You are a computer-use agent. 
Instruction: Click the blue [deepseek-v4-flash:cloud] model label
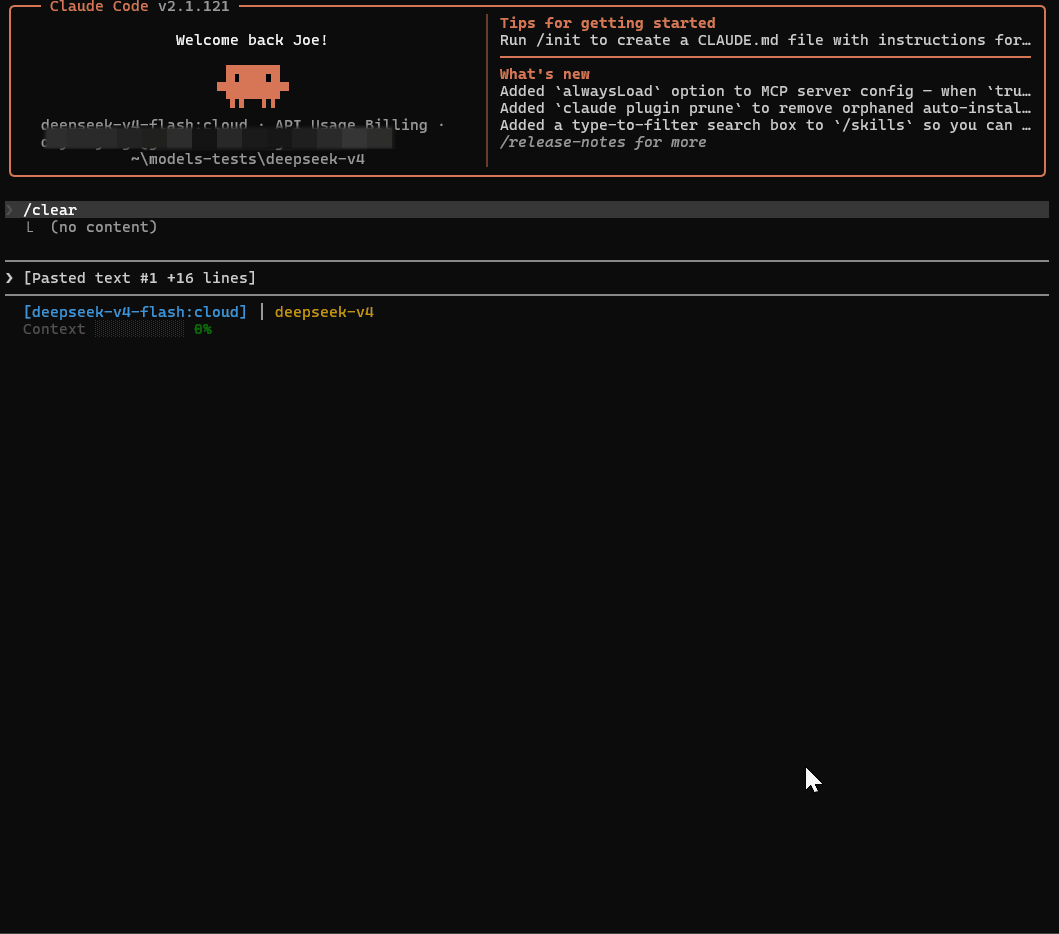click(135, 312)
